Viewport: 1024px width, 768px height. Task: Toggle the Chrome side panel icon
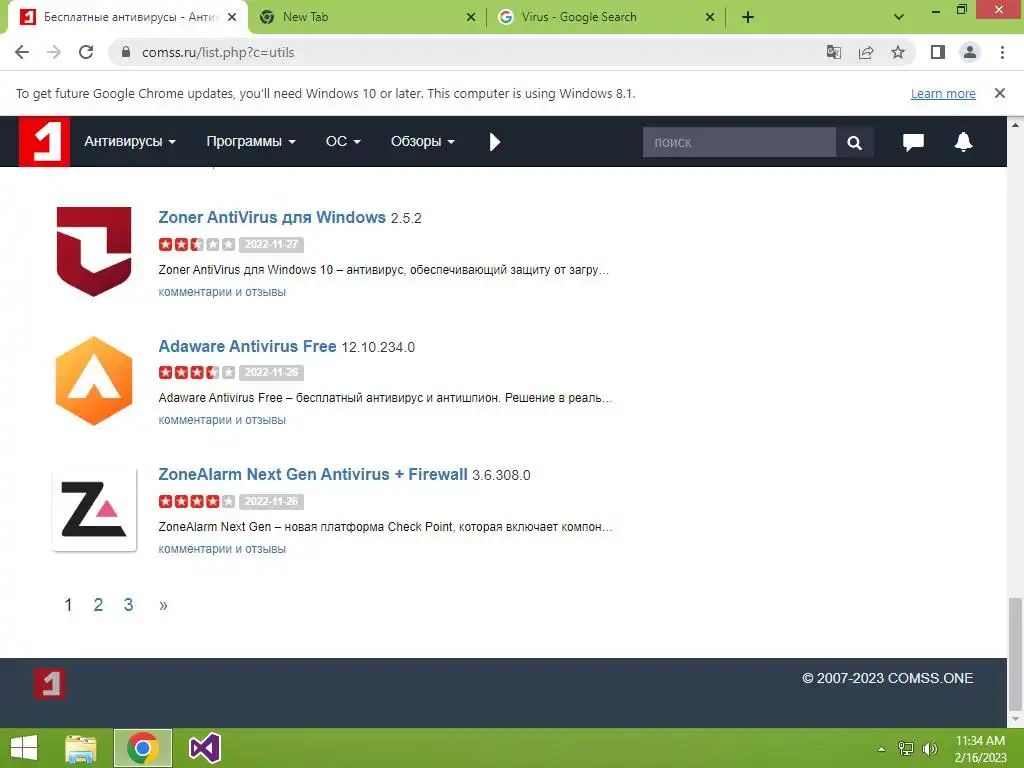coord(938,52)
